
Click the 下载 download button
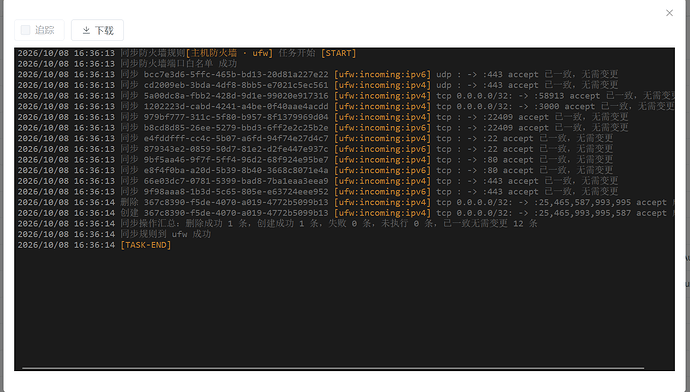click(x=97, y=30)
